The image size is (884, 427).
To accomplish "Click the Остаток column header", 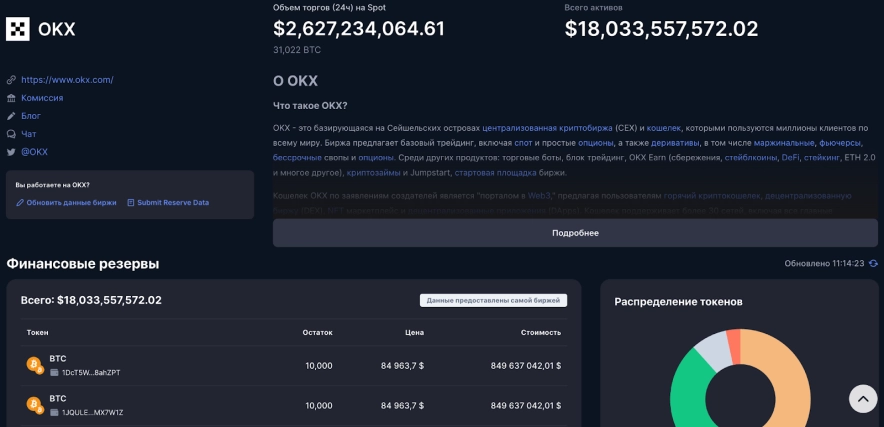I will (x=317, y=332).
